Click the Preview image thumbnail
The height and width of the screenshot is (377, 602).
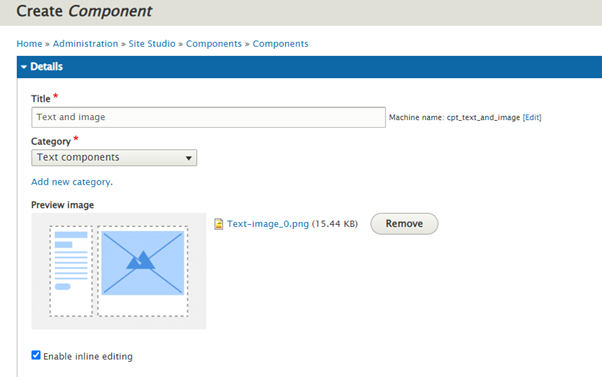[119, 271]
